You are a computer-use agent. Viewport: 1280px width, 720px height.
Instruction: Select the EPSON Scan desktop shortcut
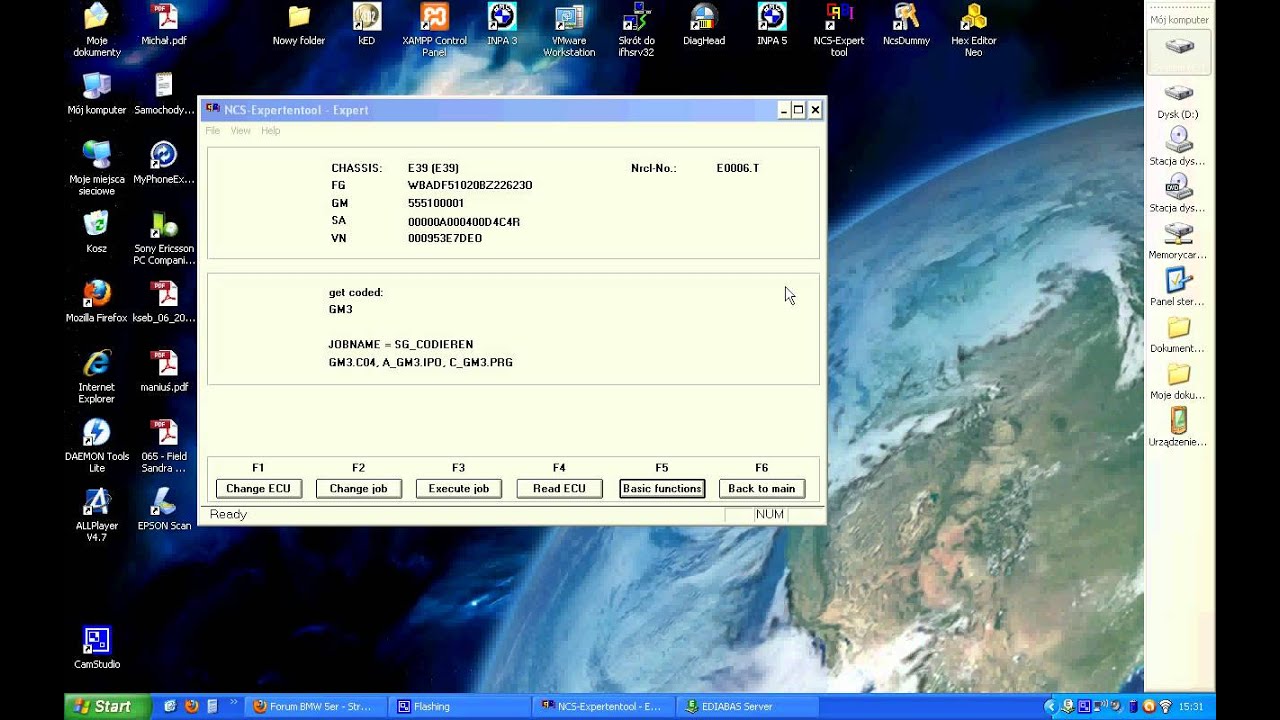(x=163, y=509)
